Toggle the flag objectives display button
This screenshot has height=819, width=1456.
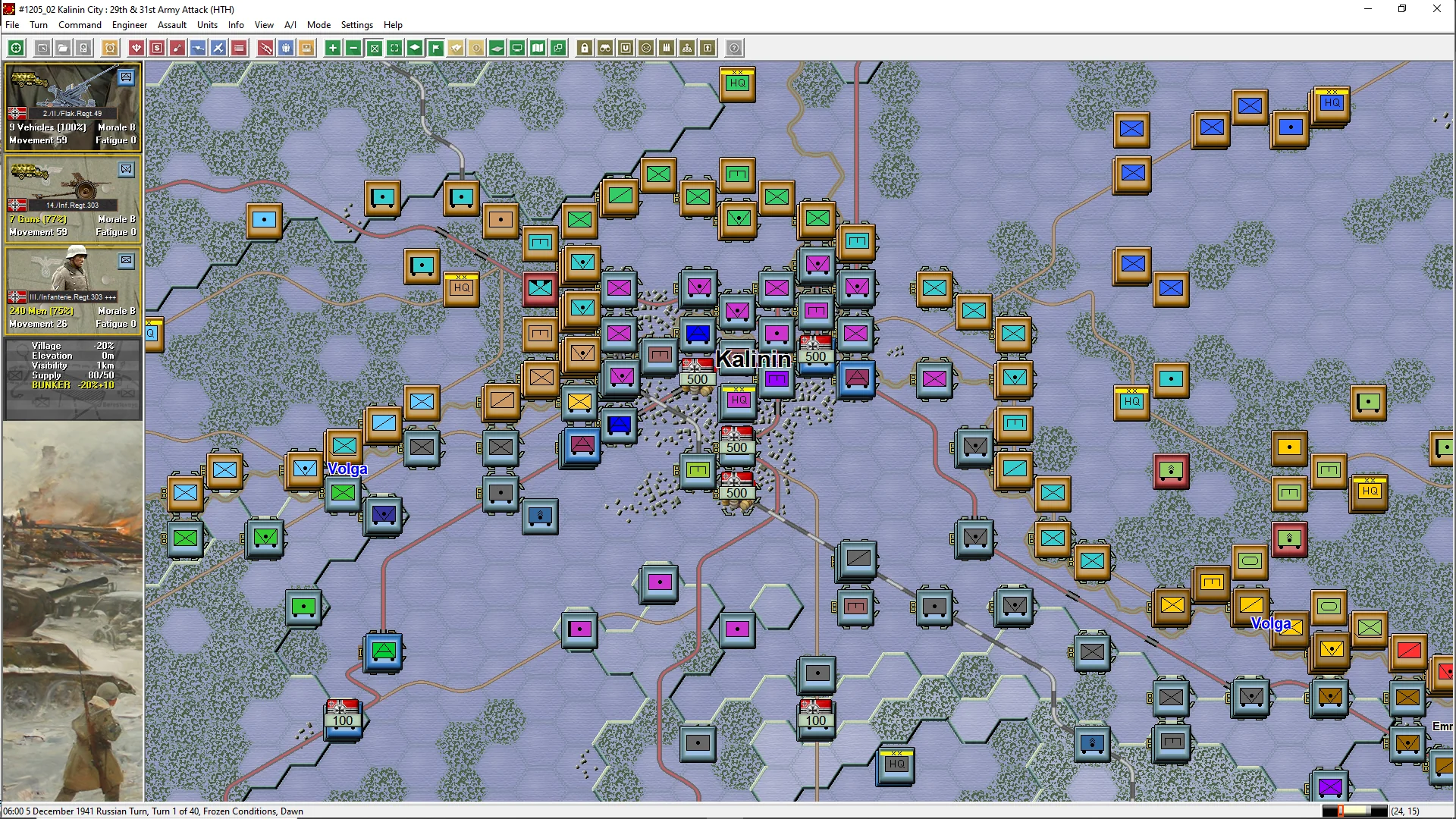(435, 49)
